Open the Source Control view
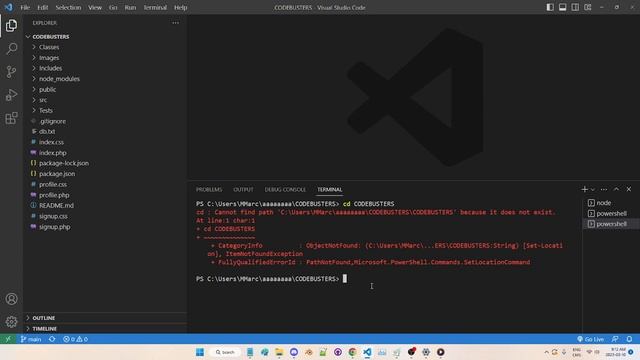Image resolution: width=640 pixels, height=360 pixels. (x=11, y=72)
